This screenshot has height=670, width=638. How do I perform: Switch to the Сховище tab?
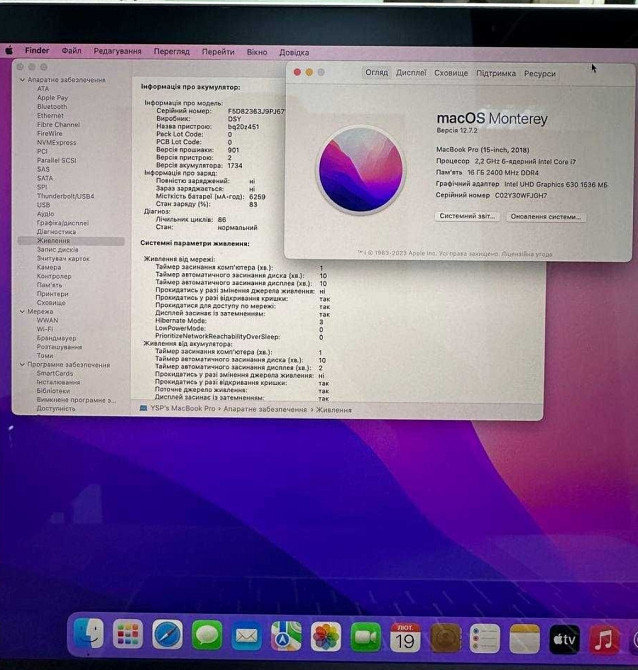451,73
